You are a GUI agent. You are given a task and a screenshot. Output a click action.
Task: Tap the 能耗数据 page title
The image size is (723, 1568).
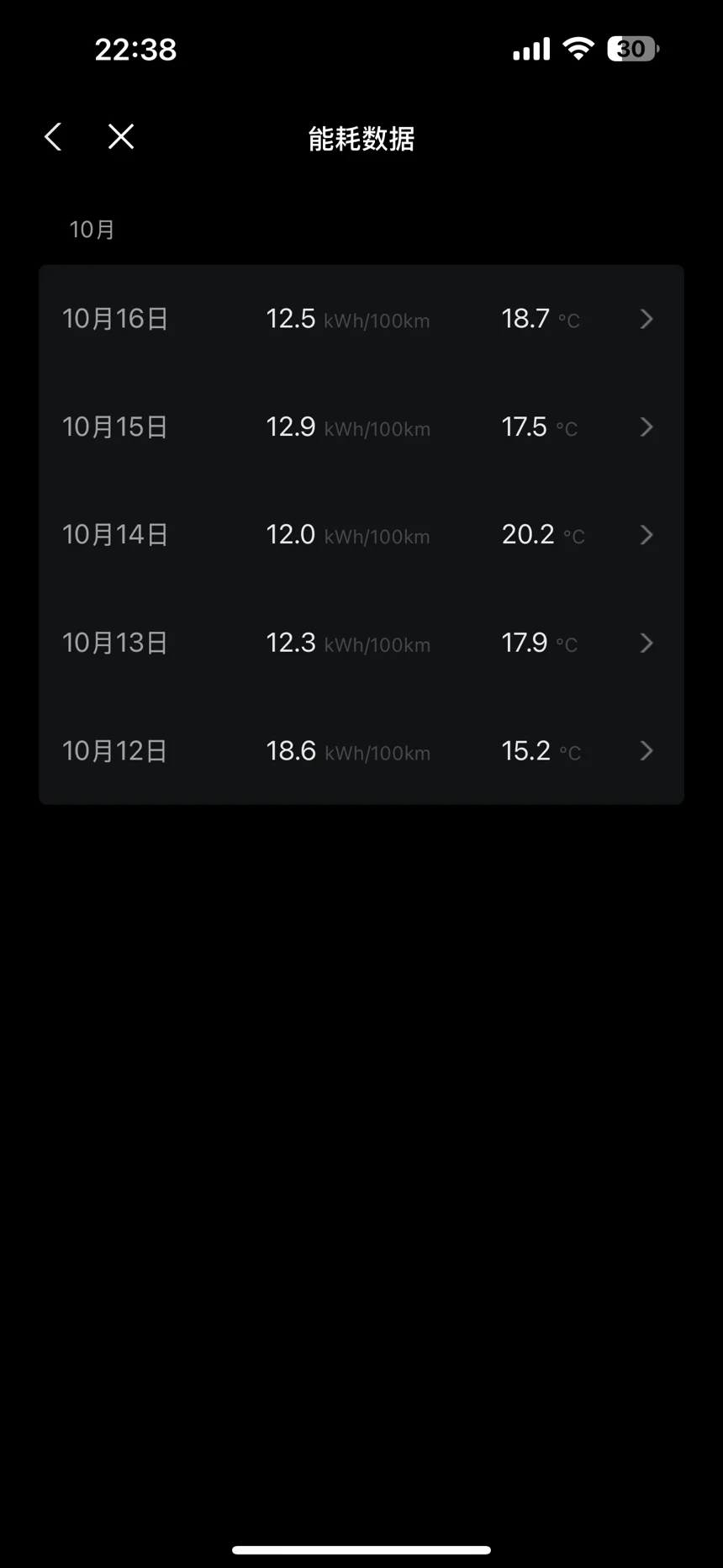click(361, 139)
